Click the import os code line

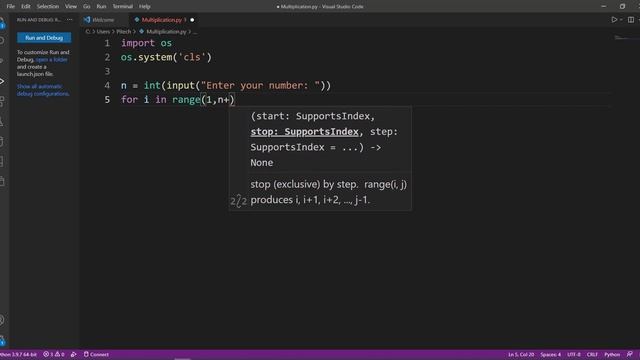(x=146, y=43)
